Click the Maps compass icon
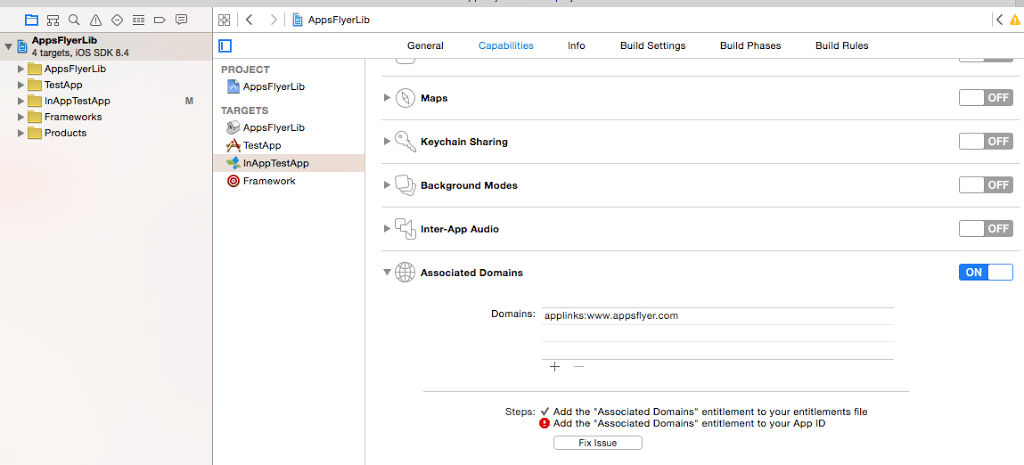Viewport: 1024px width, 465px height. pos(406,98)
